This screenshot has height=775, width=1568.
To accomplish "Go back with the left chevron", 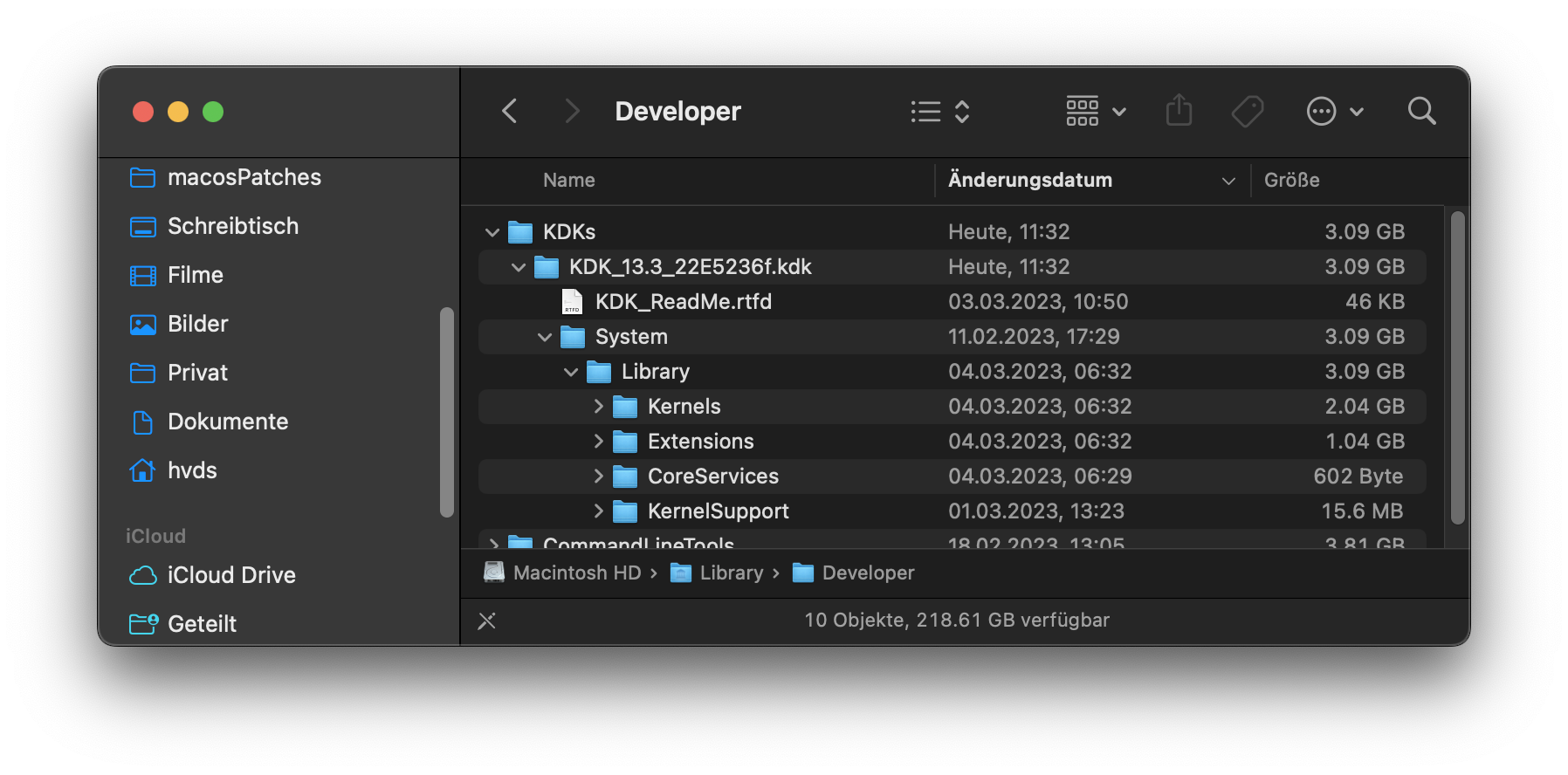I will (x=510, y=111).
